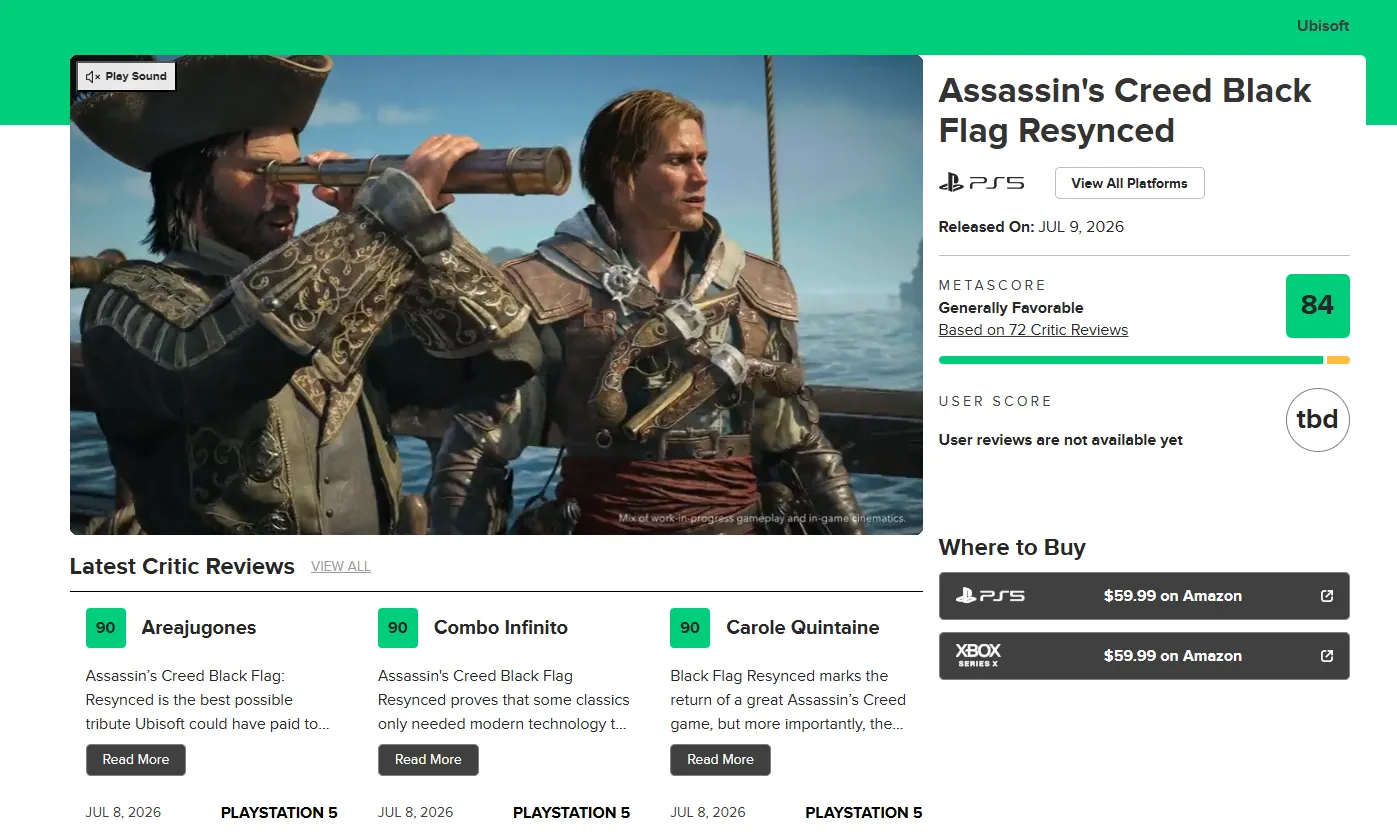
Task: Click the PS5 platform logo under title
Action: (981, 183)
